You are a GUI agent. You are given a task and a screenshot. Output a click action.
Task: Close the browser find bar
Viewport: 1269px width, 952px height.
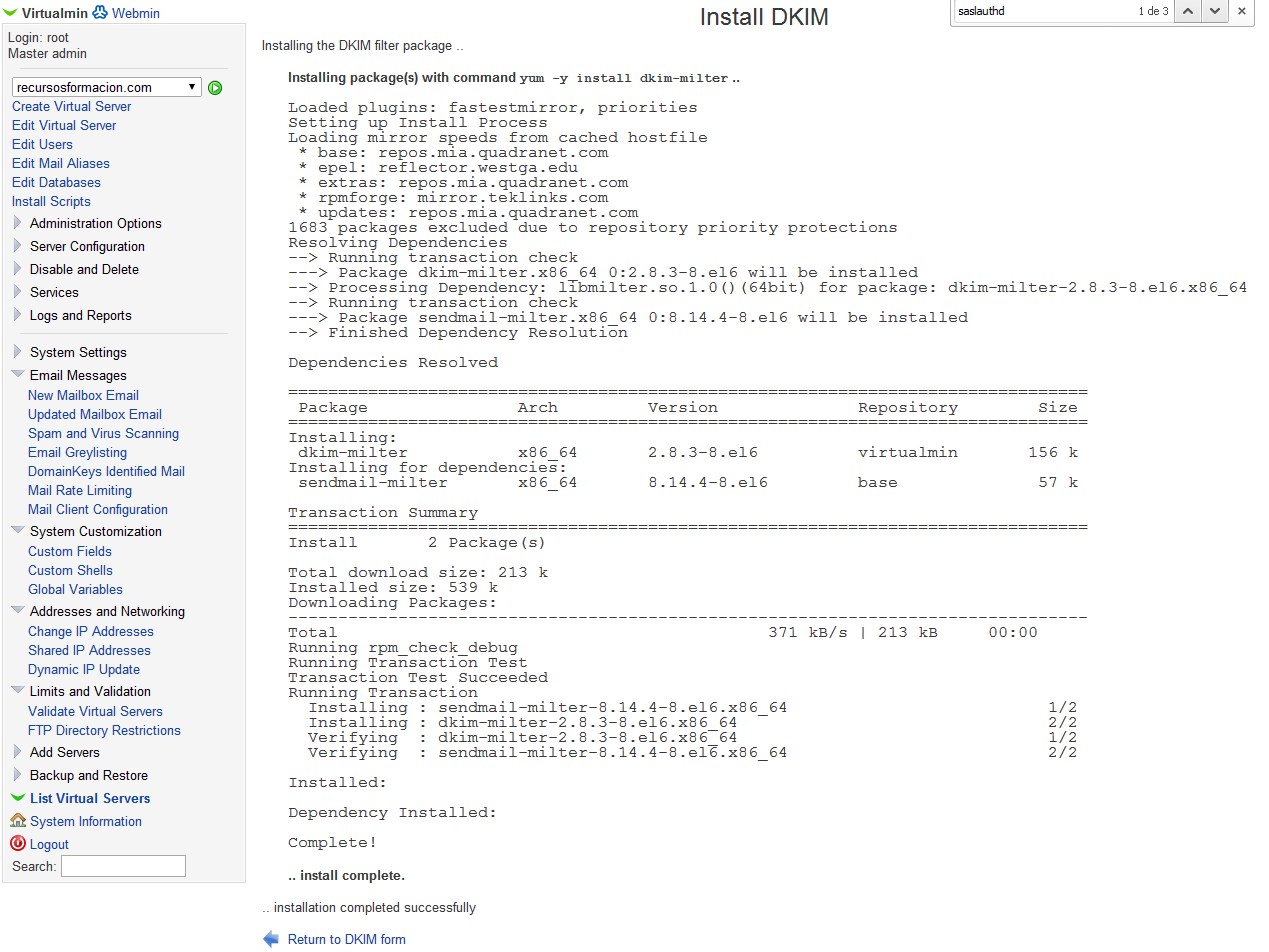pyautogui.click(x=1242, y=11)
